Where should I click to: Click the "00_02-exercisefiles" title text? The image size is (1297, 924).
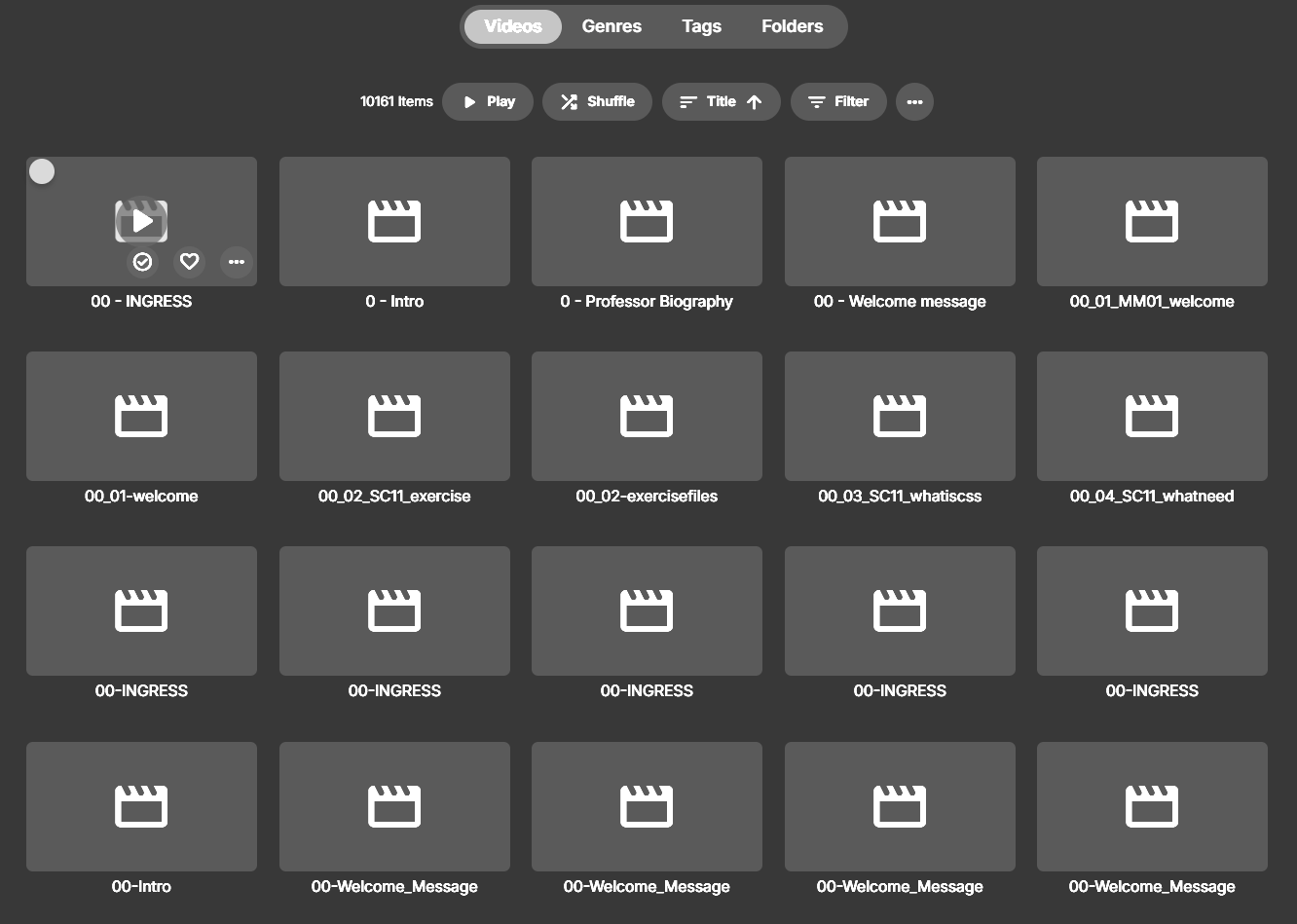(x=647, y=497)
